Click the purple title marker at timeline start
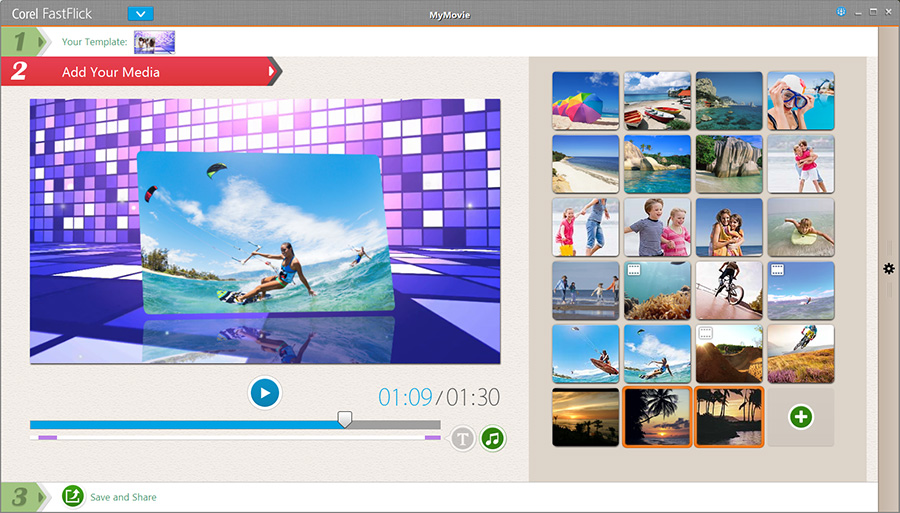 (47, 438)
